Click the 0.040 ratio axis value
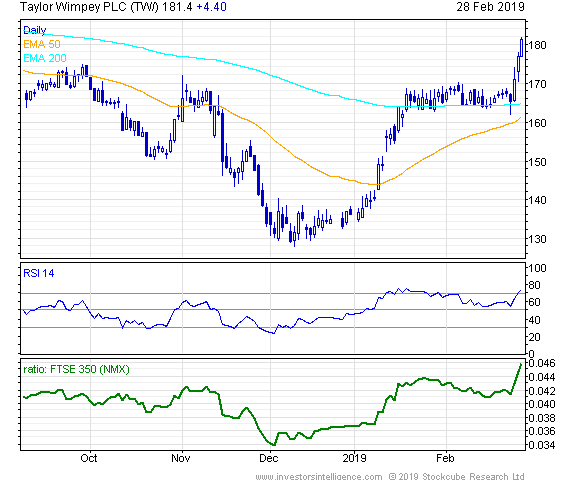The image size is (575, 480). coord(542,404)
